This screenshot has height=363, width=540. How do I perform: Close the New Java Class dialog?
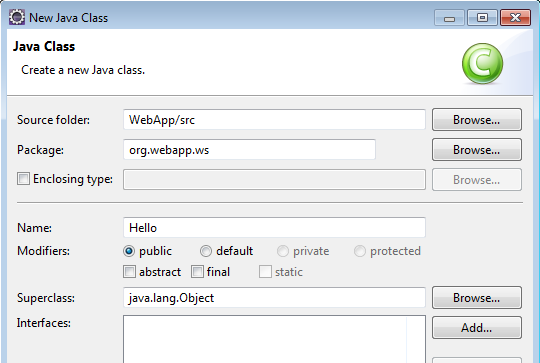(515, 18)
